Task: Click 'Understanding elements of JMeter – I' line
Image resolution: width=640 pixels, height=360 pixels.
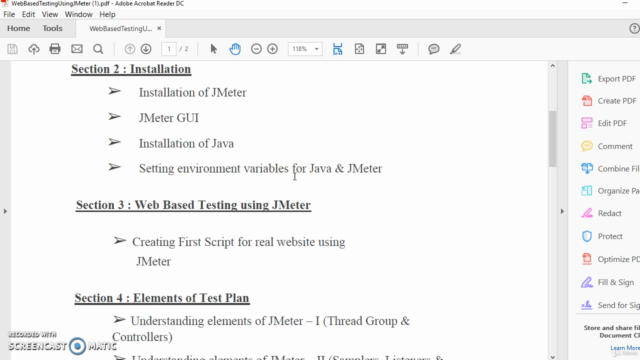Action: pos(270,321)
